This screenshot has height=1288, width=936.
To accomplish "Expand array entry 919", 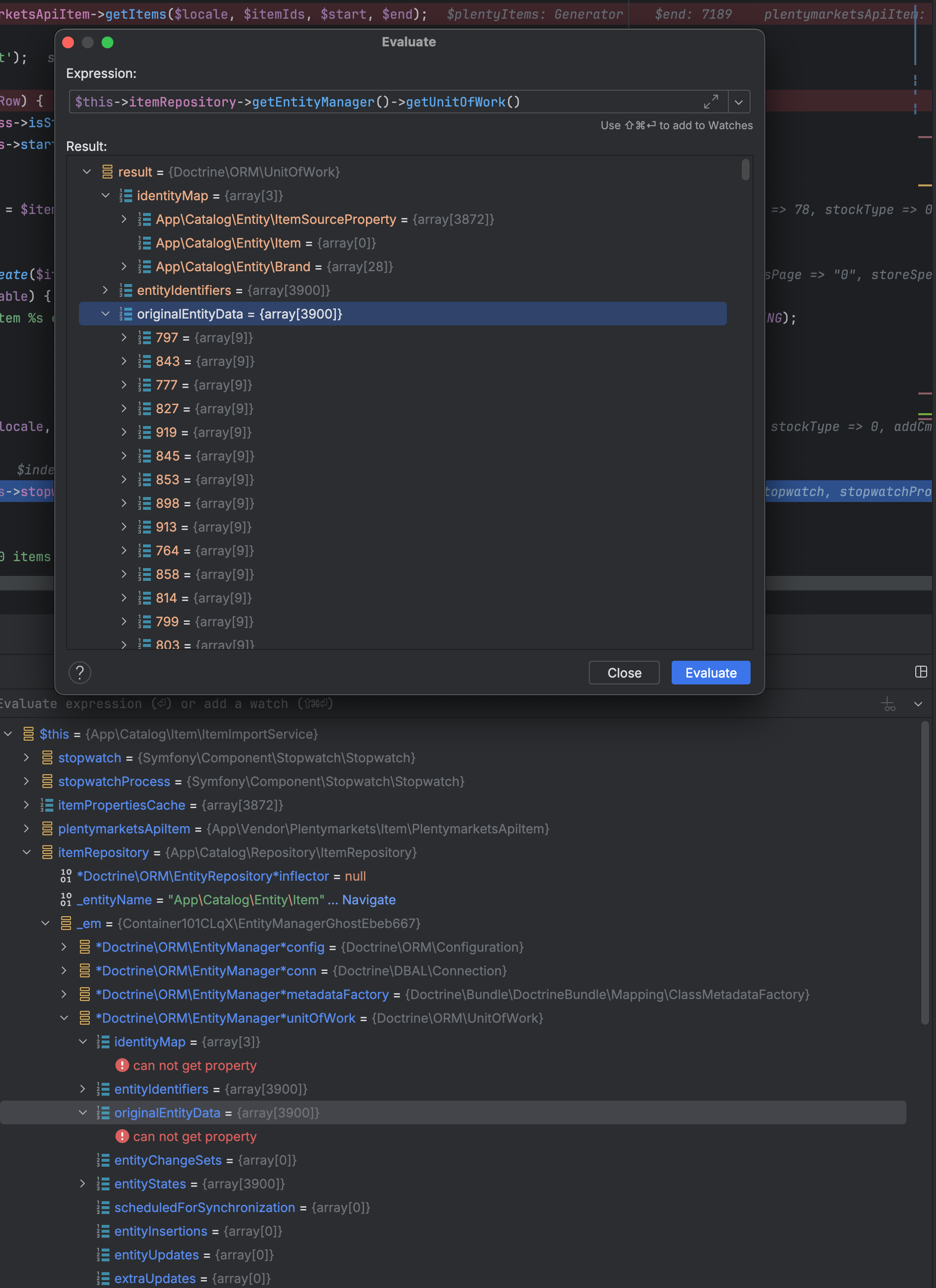I will pos(124,432).
